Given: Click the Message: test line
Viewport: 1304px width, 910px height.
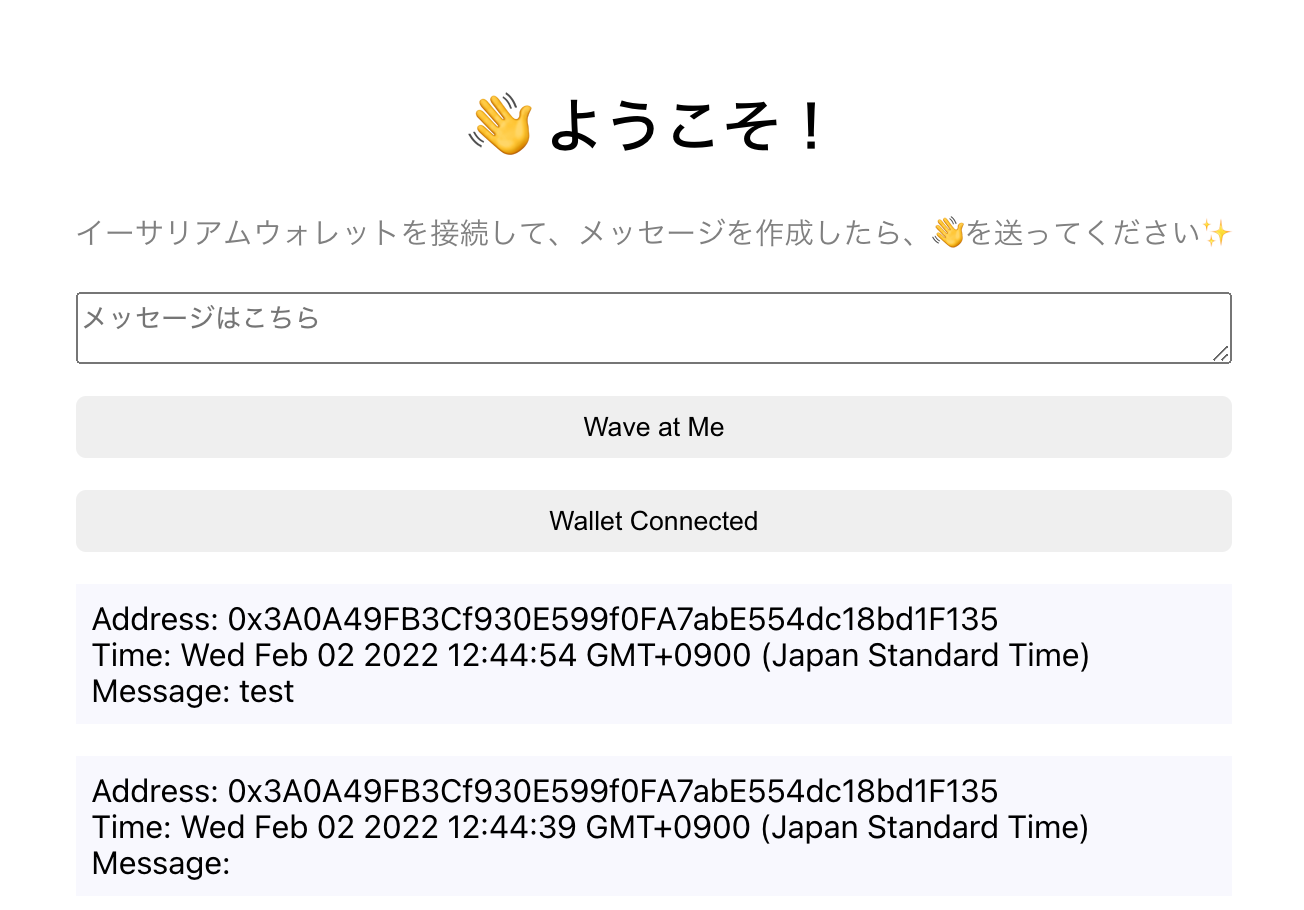Looking at the screenshot, I should click(193, 691).
